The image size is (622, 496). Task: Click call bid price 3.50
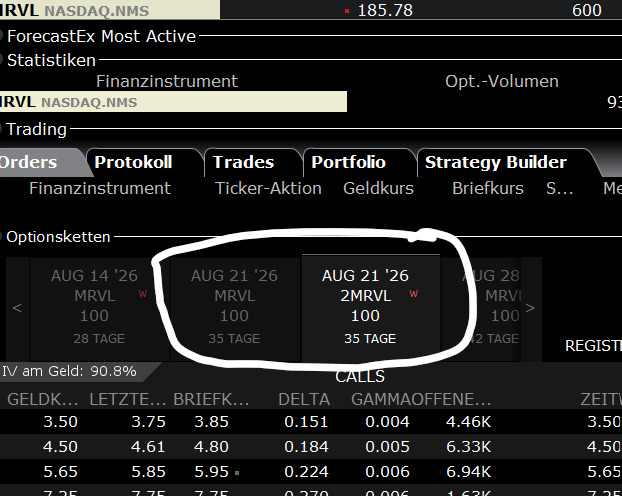tap(60, 421)
